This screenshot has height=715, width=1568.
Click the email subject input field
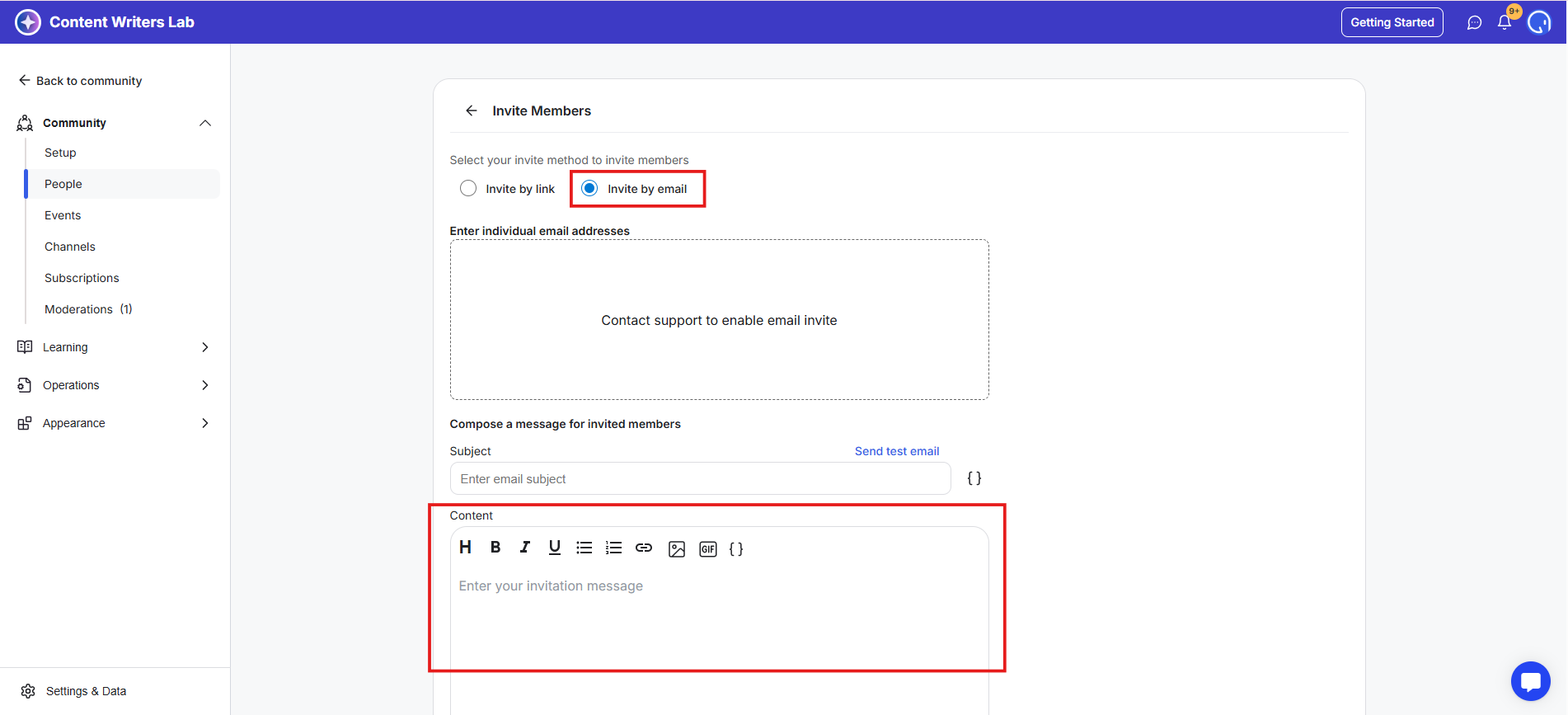[x=701, y=478]
